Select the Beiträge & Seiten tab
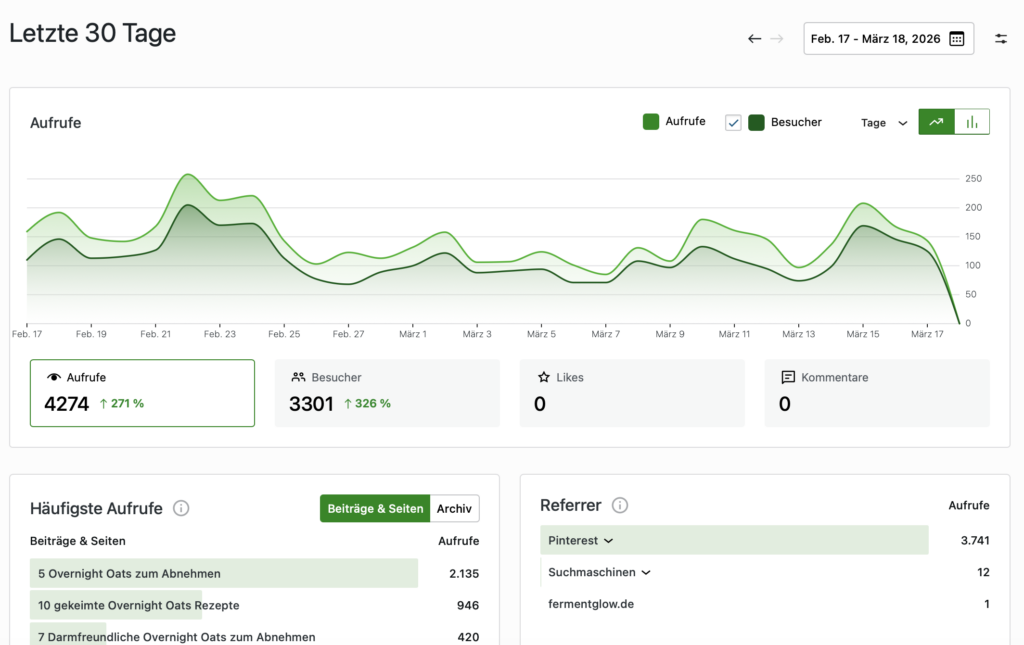This screenshot has height=645, width=1024. pos(375,508)
